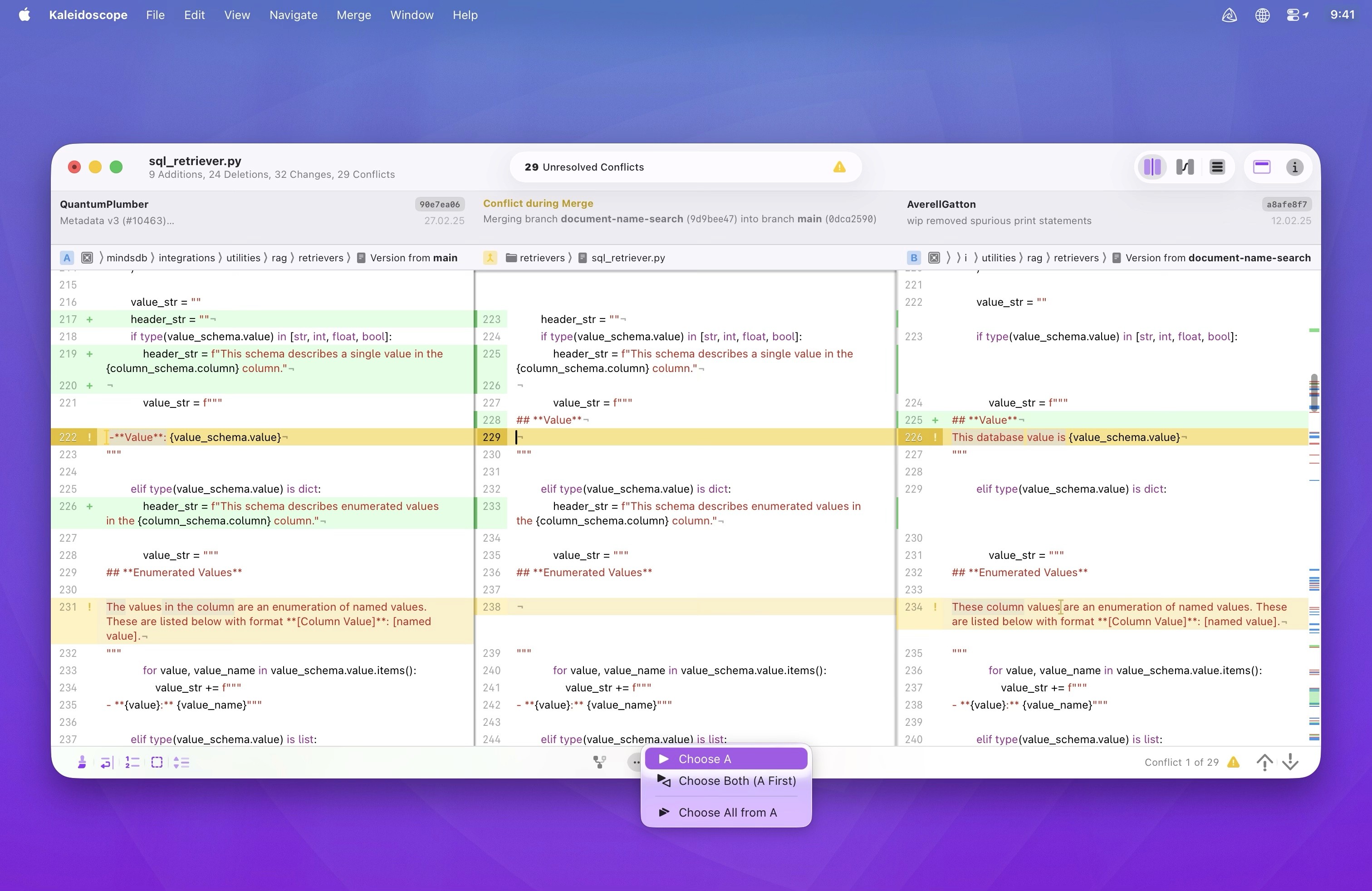Switch to the Fluid diff view icon
Image resolution: width=1372 pixels, height=891 pixels.
1185,167
